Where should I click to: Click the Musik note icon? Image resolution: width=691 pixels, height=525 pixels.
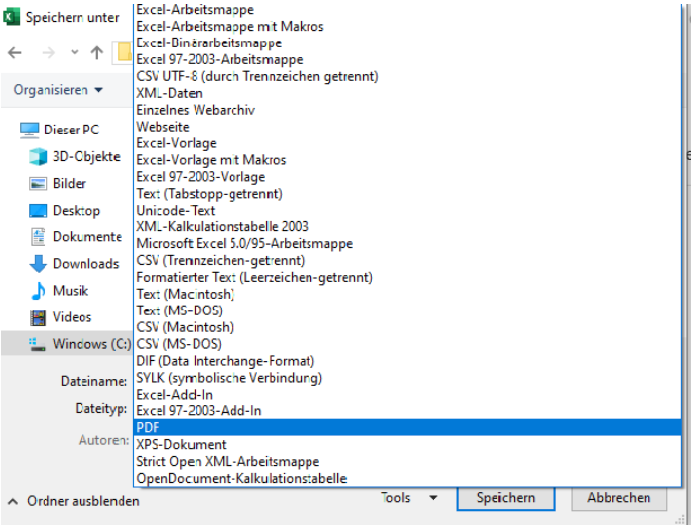click(38, 291)
